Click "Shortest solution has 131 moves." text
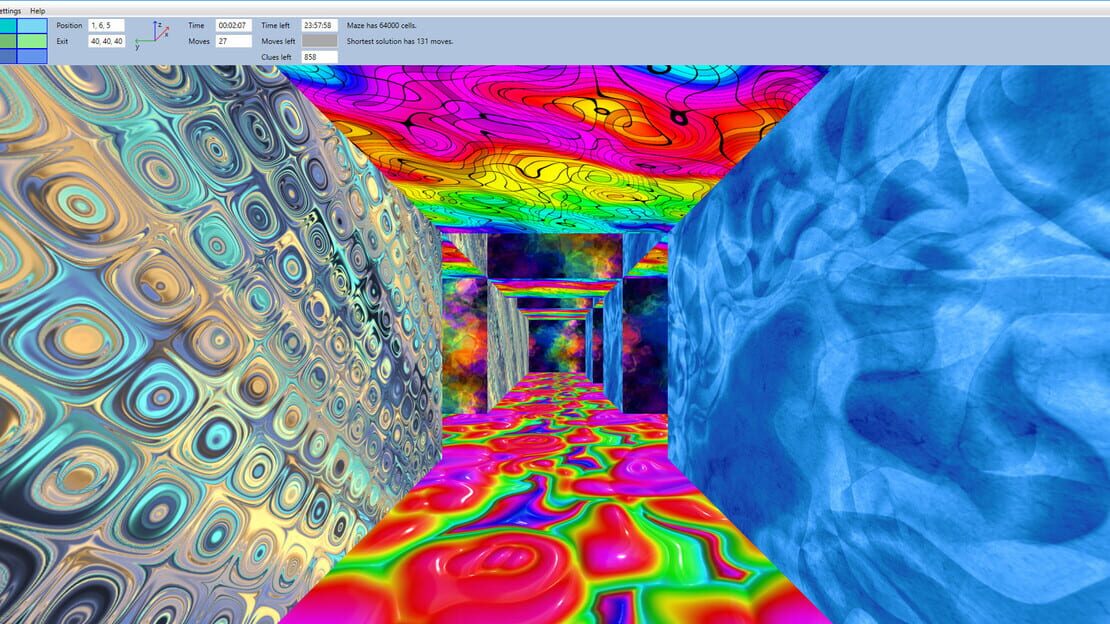 click(400, 41)
